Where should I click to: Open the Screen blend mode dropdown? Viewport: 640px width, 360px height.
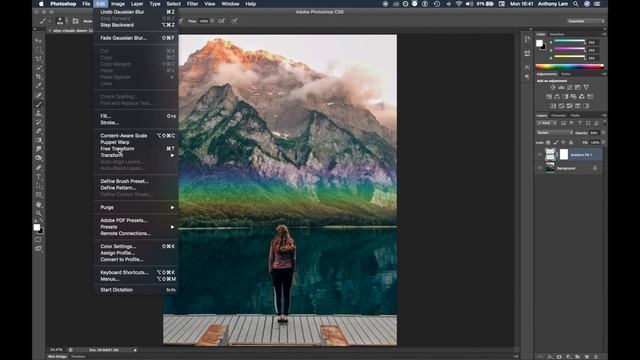pyautogui.click(x=554, y=133)
